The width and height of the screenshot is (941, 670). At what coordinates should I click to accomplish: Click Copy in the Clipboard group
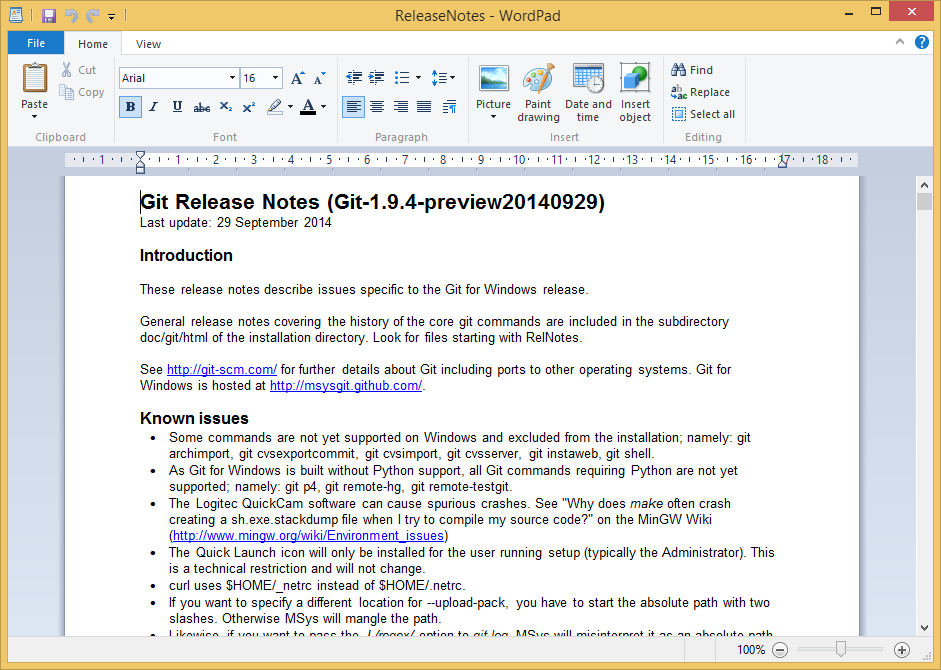(x=82, y=92)
